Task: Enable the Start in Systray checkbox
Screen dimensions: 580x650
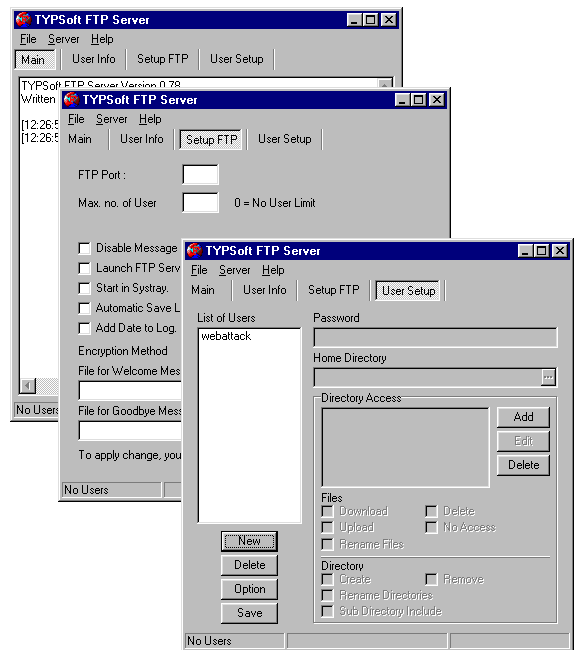Action: (x=84, y=288)
